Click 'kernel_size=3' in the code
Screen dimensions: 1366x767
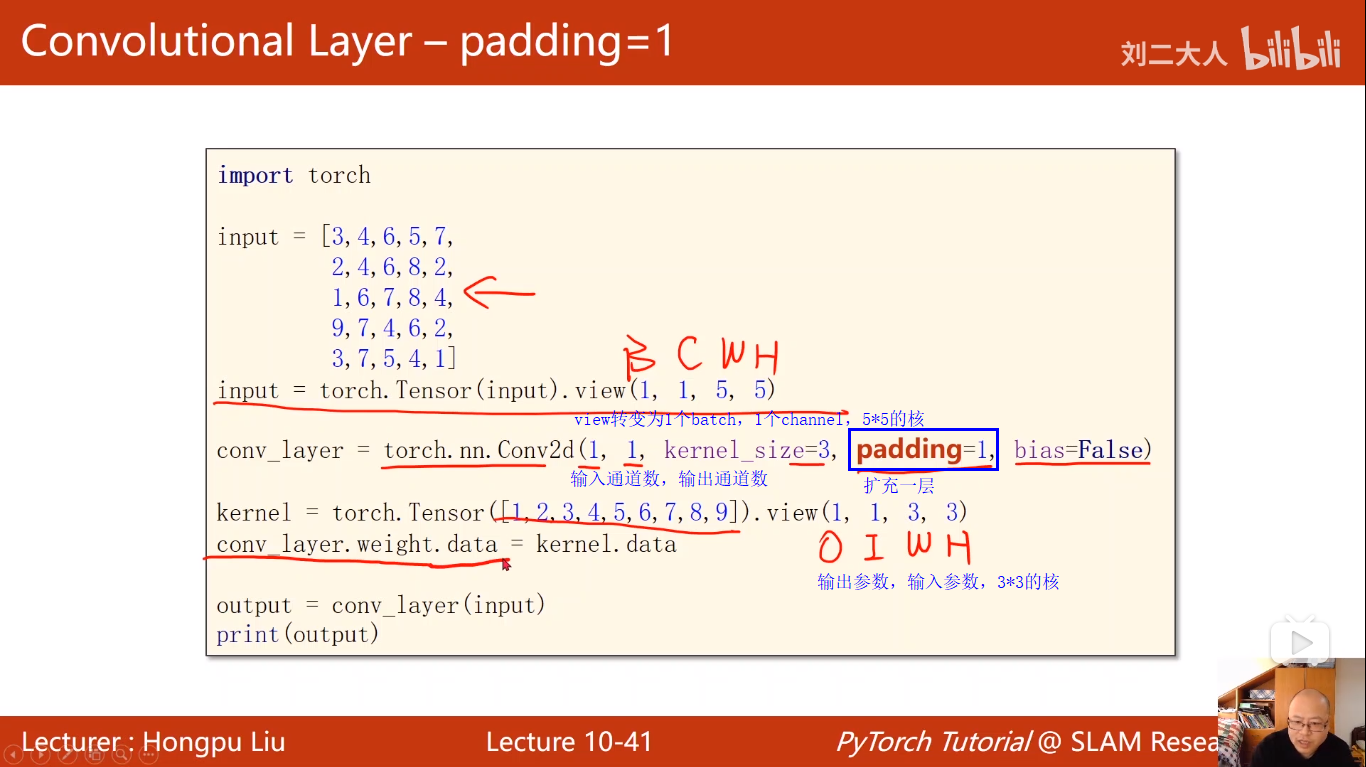pos(747,451)
